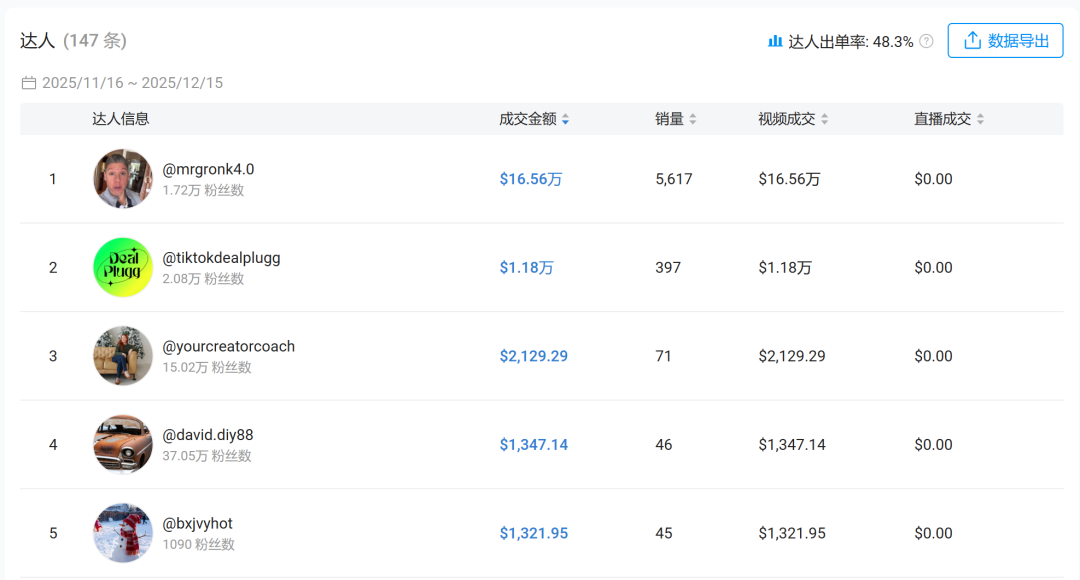Click the $2,129.29 amount for yourcreatorcoach

[x=534, y=356]
